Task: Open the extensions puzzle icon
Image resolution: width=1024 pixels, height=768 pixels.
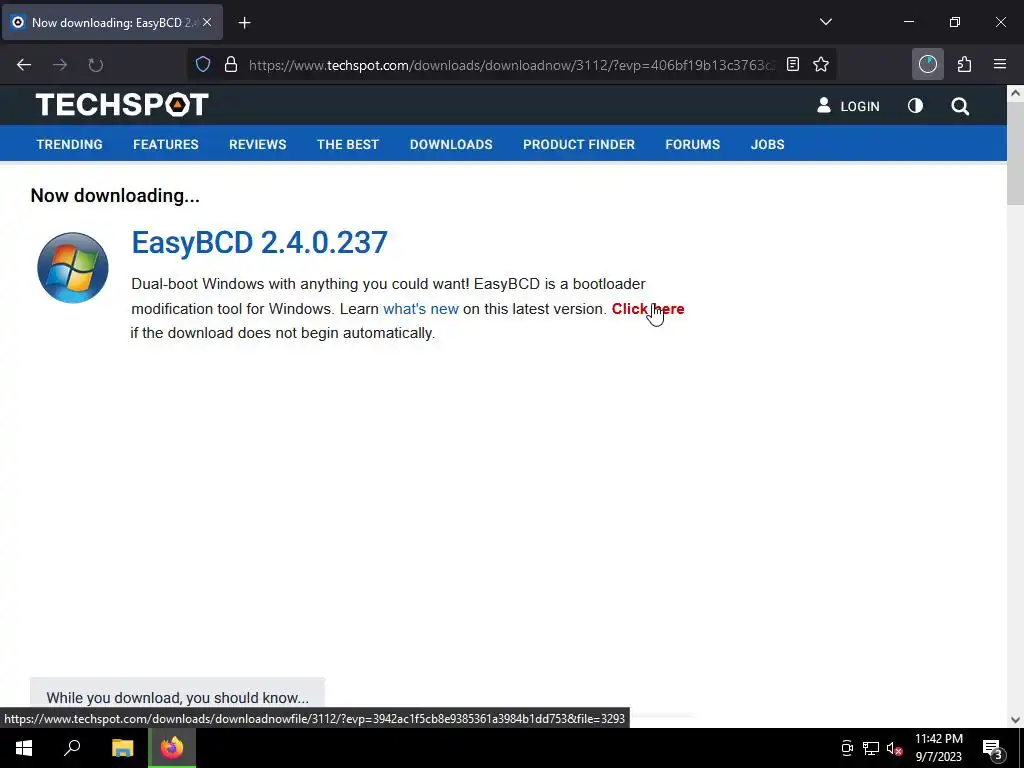Action: pyautogui.click(x=964, y=64)
